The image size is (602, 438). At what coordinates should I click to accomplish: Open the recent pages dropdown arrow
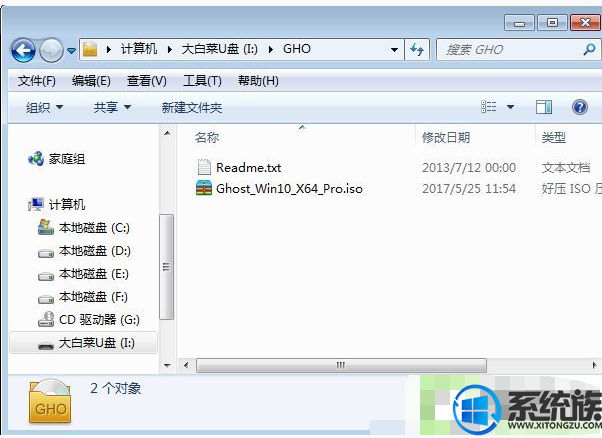coord(71,50)
